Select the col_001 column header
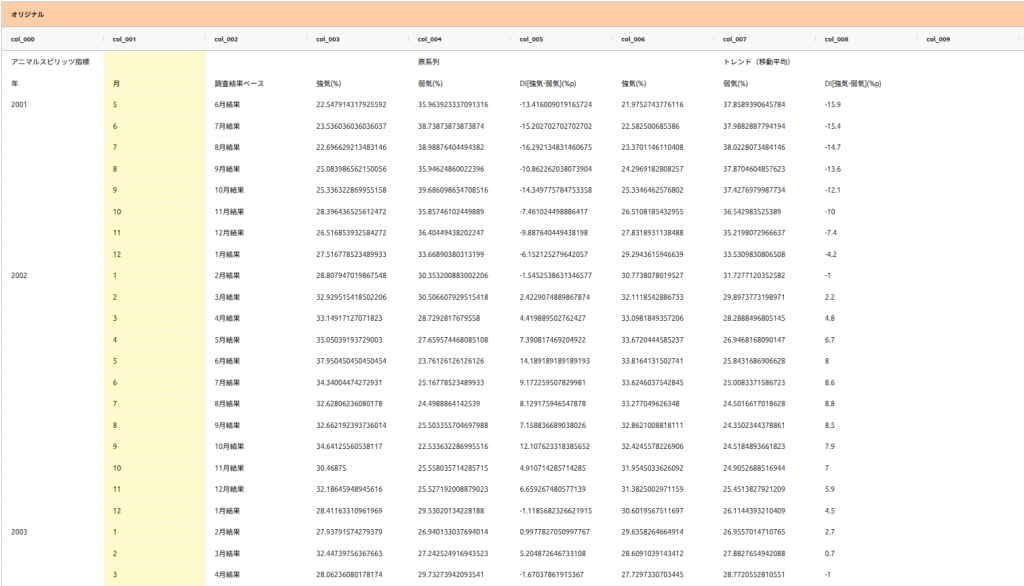The image size is (1024, 586). tap(125, 40)
